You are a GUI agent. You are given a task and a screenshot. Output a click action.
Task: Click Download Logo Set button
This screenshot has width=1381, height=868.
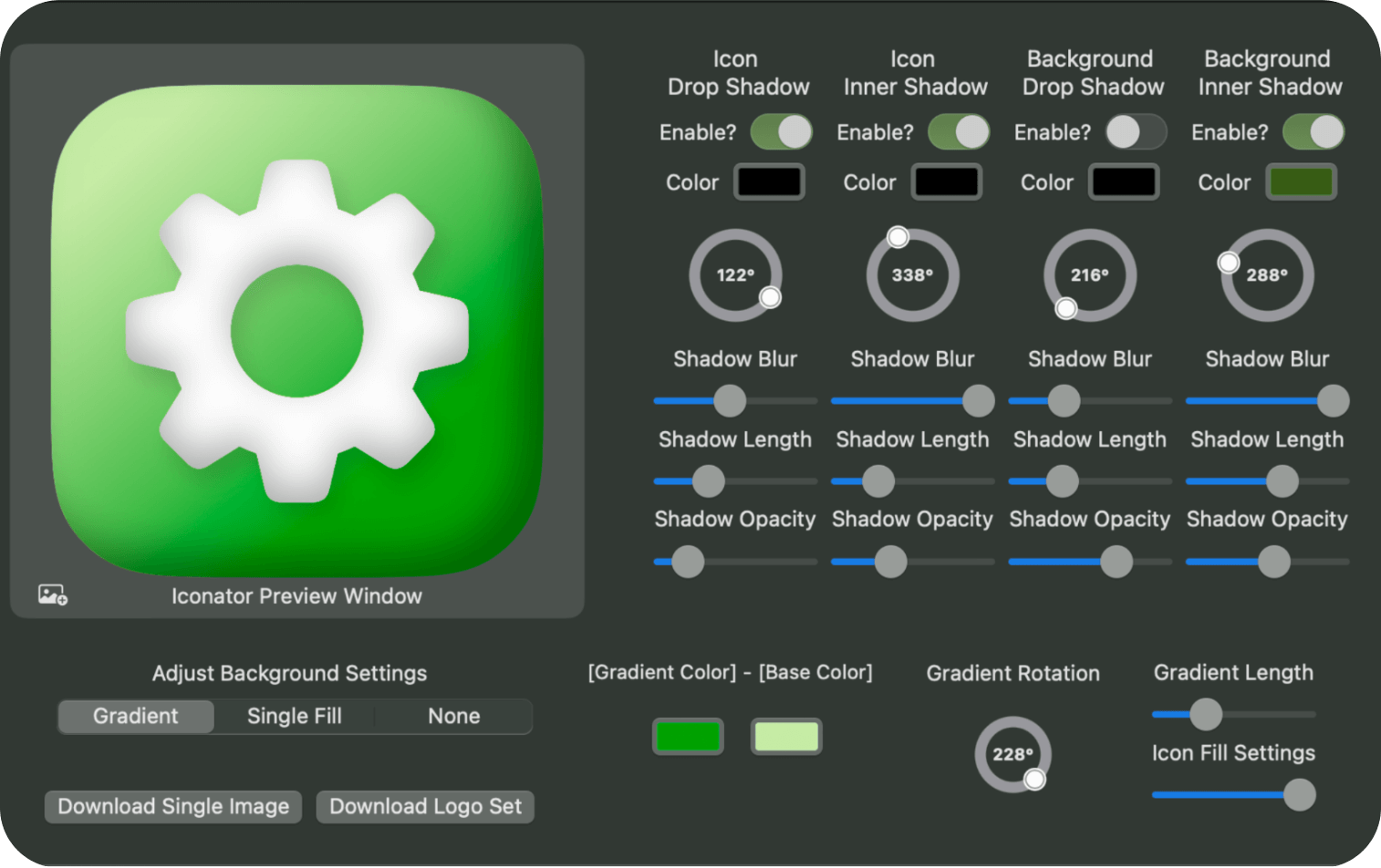(x=425, y=807)
